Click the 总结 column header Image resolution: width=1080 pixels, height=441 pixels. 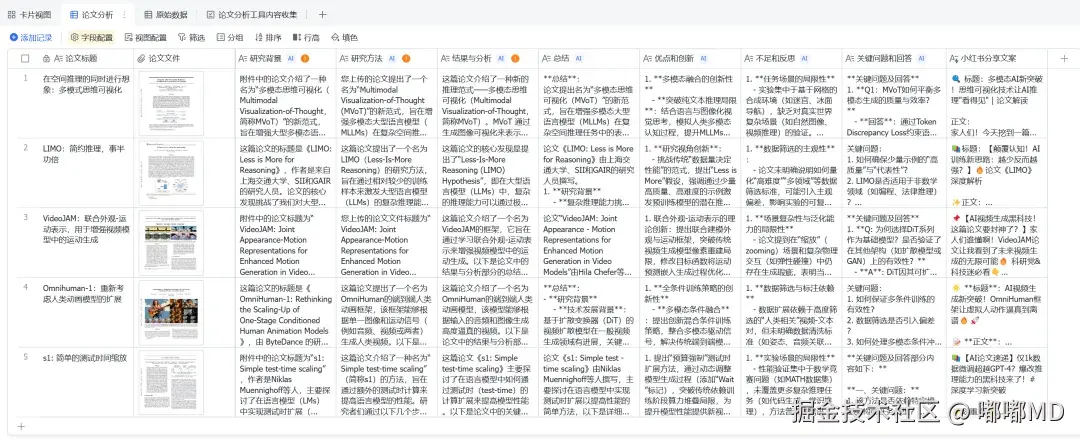pos(589,59)
